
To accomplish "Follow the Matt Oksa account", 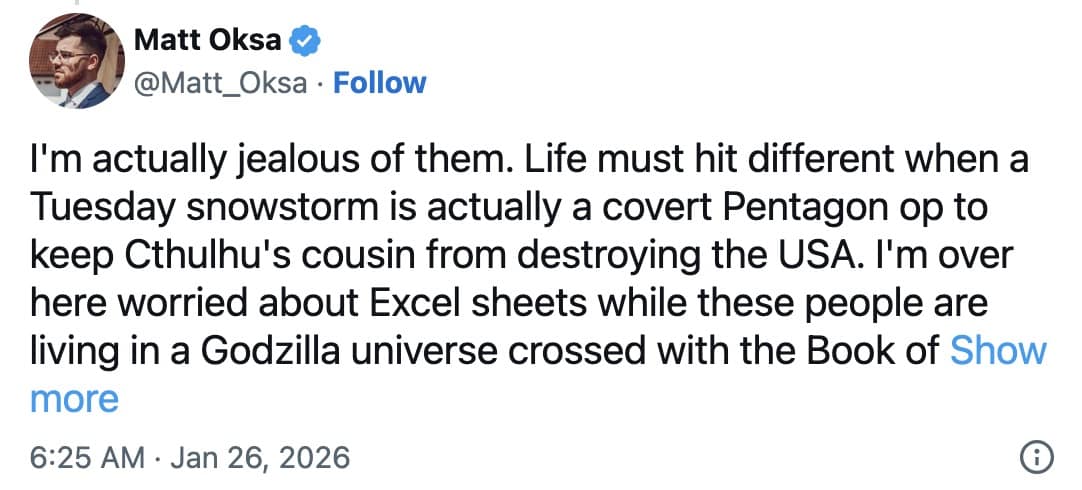I will tap(379, 82).
